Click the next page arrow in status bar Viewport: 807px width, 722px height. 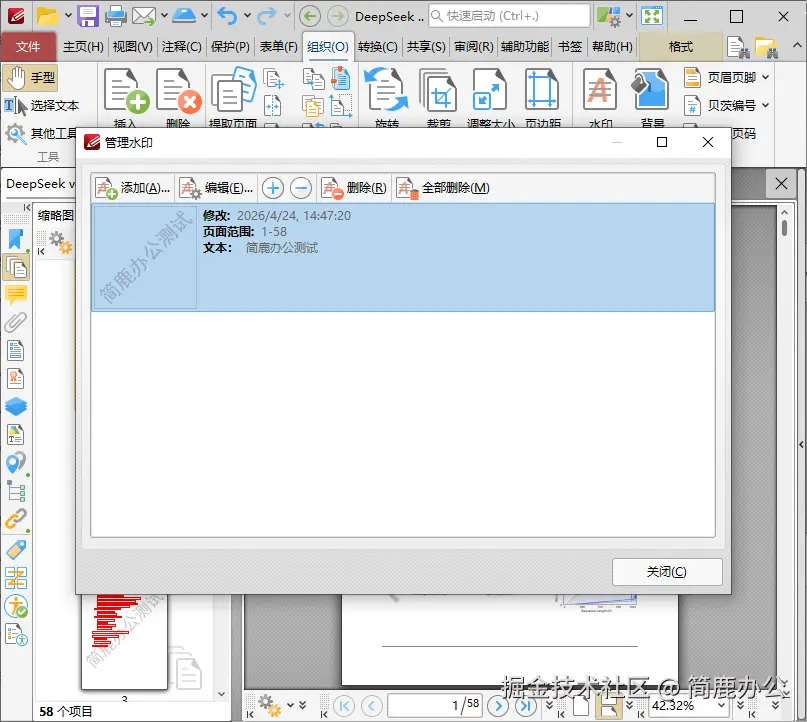[498, 706]
